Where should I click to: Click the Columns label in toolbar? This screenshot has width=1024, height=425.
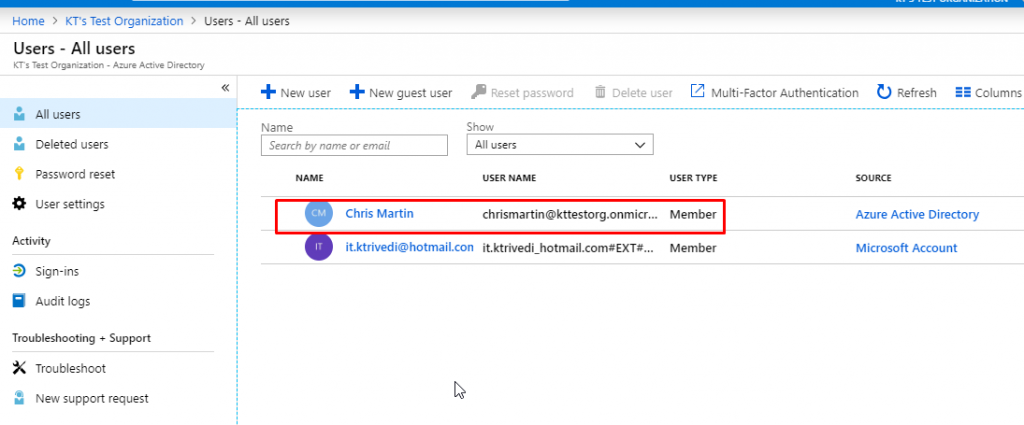coord(999,93)
